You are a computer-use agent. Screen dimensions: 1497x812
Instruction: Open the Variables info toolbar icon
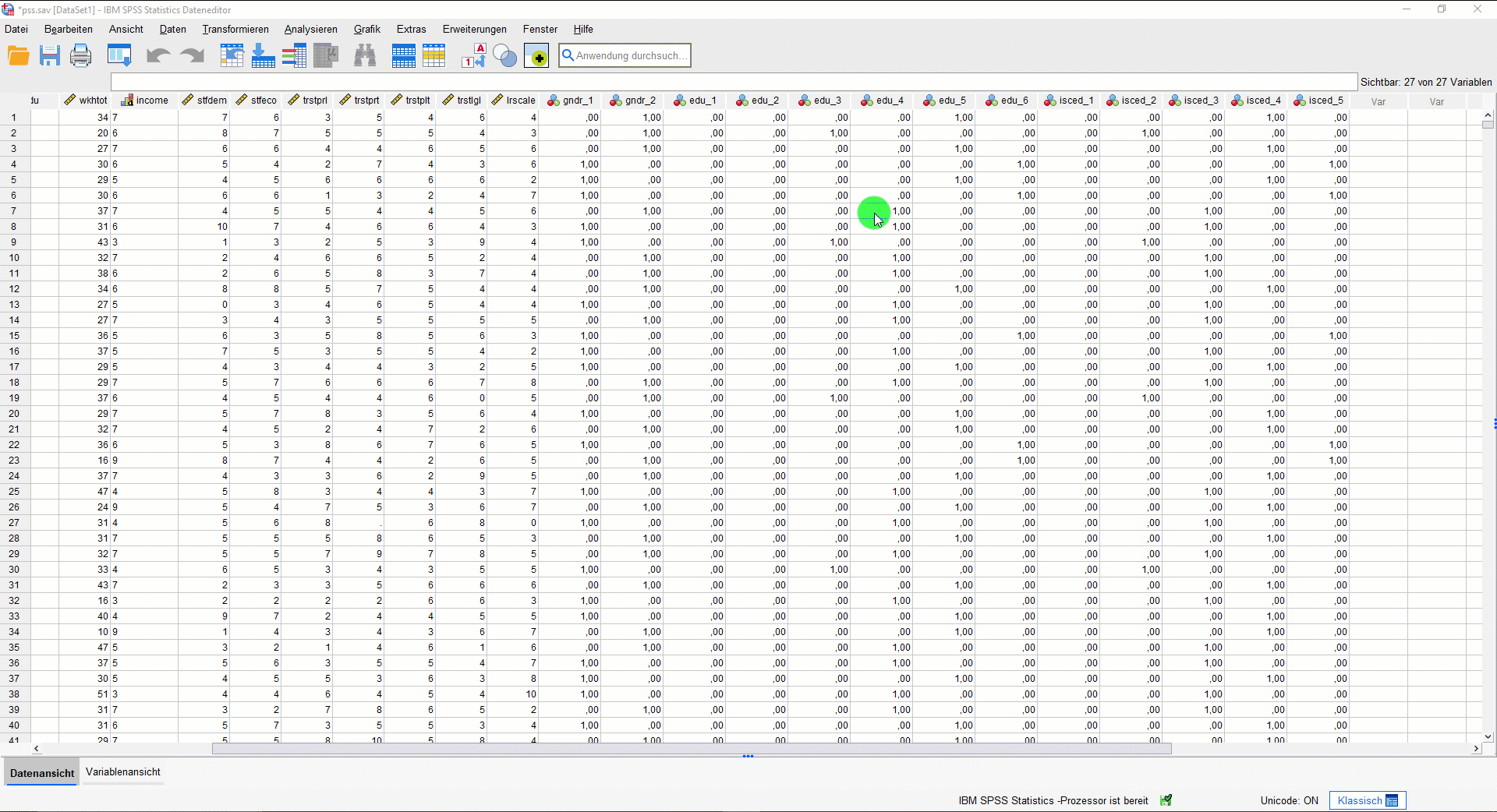click(x=294, y=56)
